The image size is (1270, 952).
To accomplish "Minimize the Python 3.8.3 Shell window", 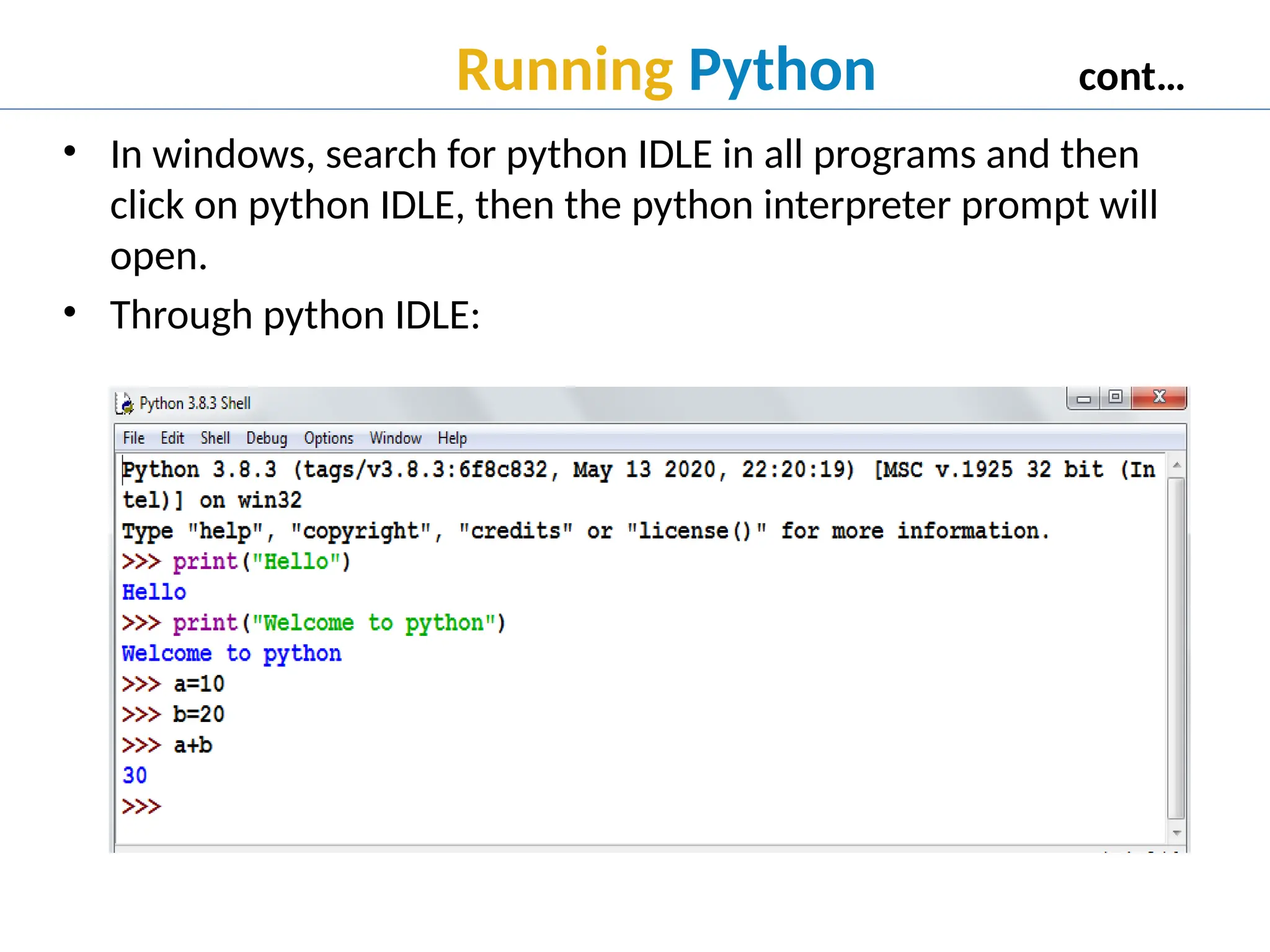I will 1083,398.
